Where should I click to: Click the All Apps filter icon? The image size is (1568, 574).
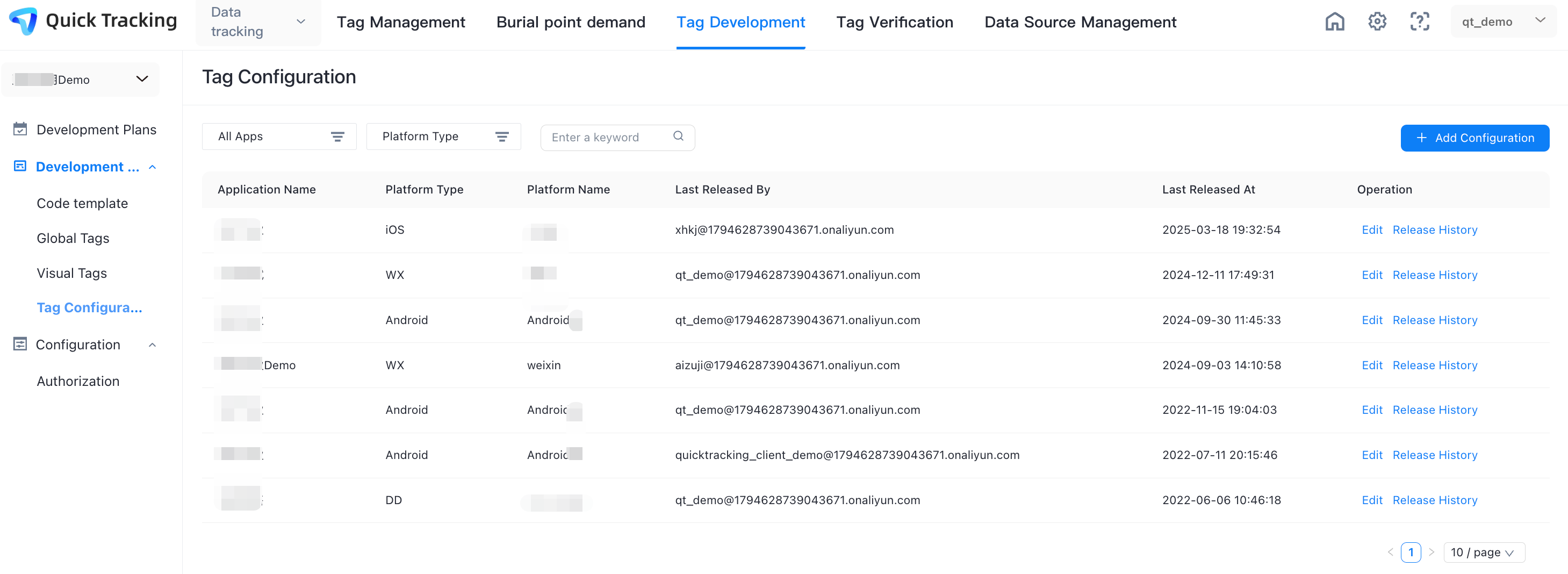(337, 137)
